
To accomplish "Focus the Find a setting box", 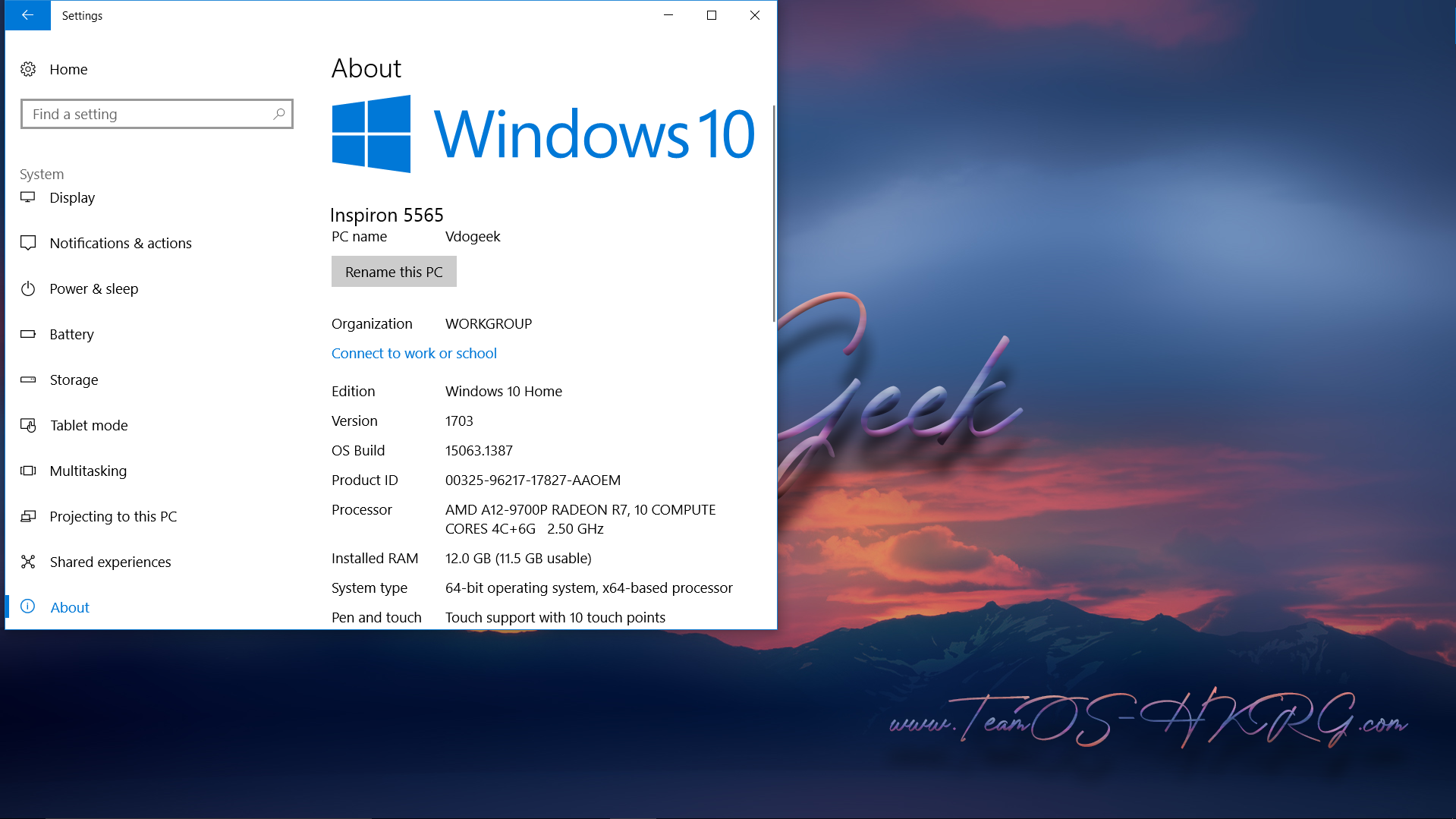I will pos(157,114).
